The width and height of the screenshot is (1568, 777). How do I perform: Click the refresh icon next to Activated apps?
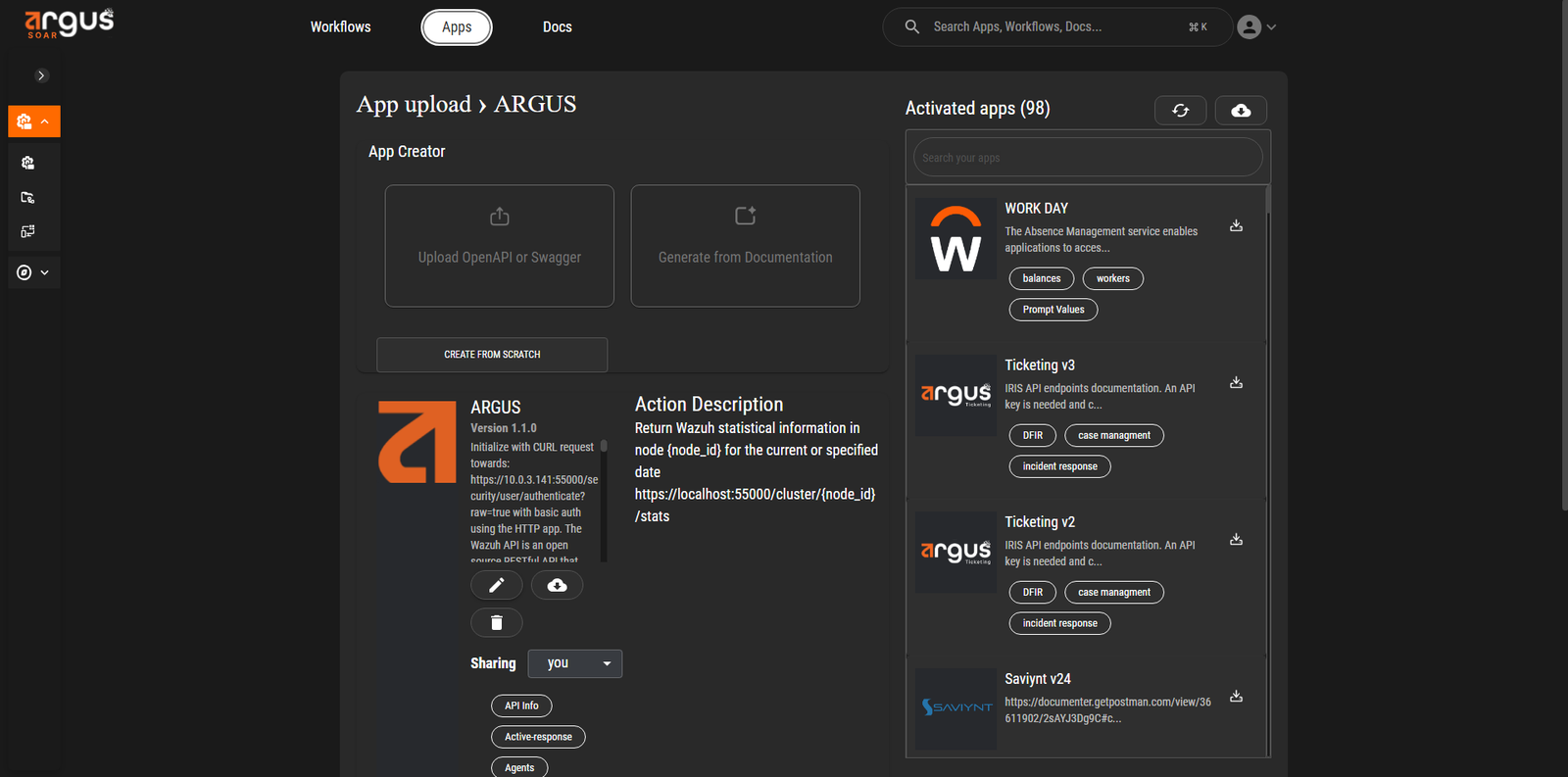[x=1180, y=111]
